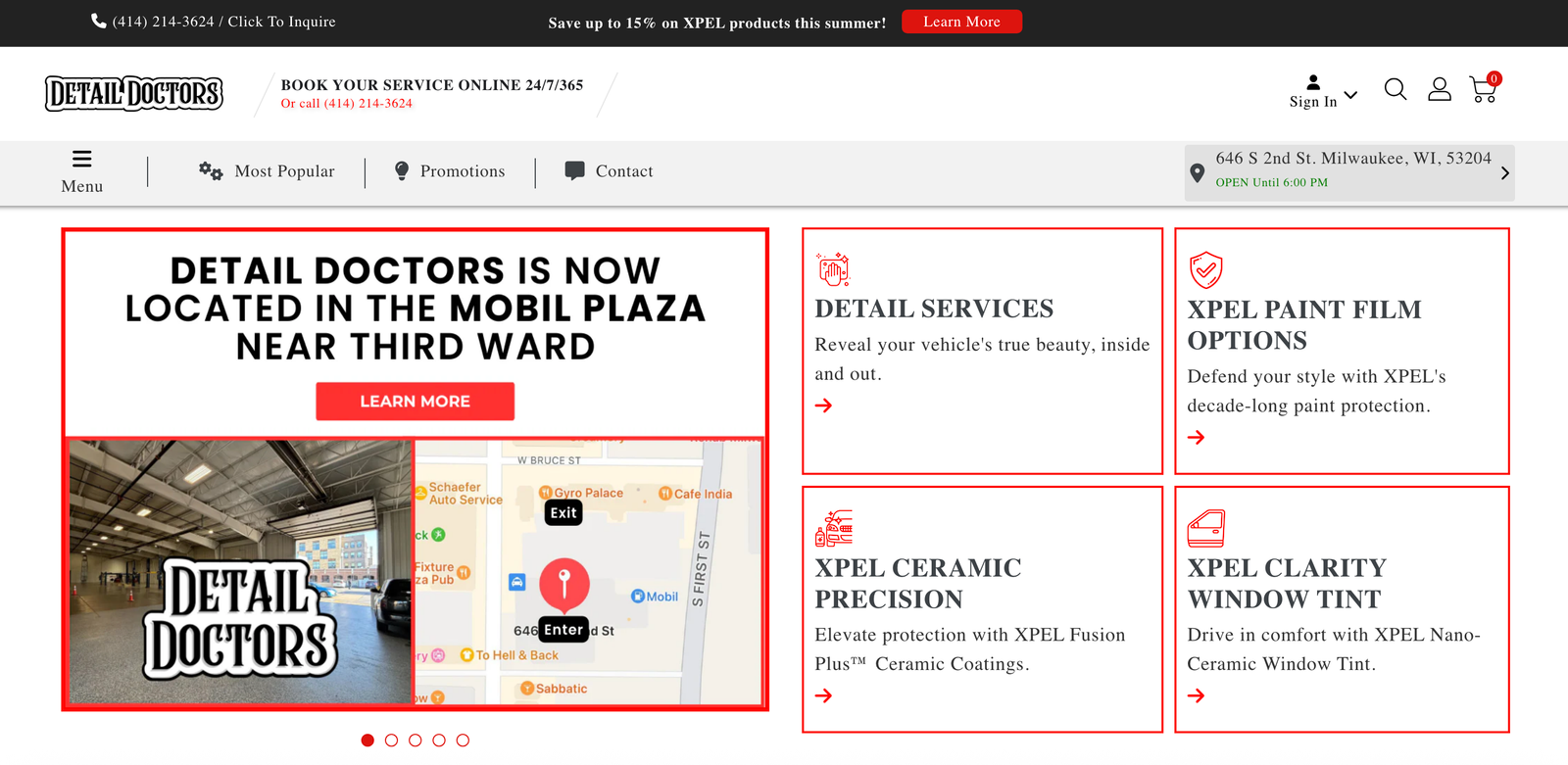The height and width of the screenshot is (765, 1568).
Task: Open the Detail Services heading
Action: (935, 309)
